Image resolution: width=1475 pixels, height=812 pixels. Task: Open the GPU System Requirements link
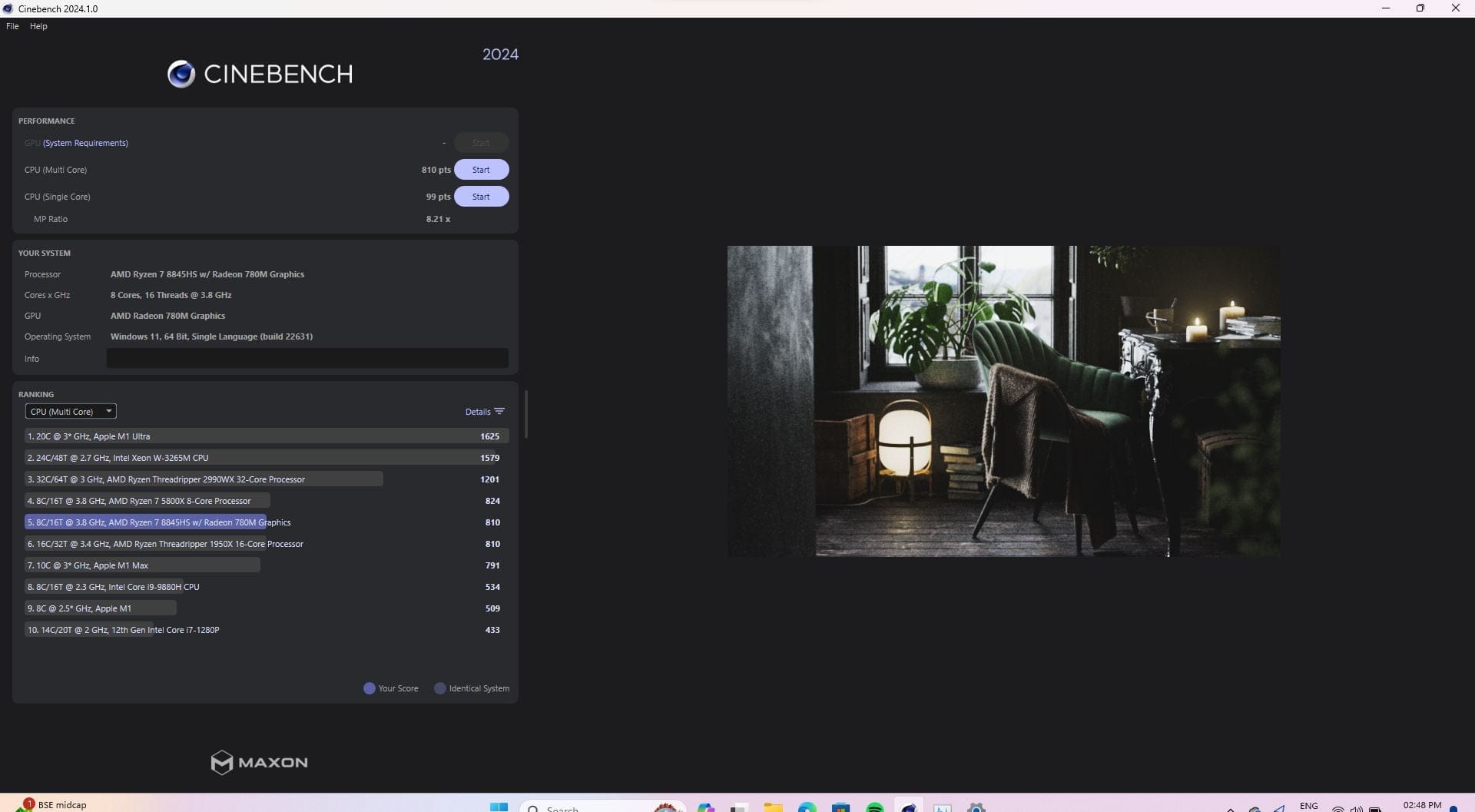85,143
